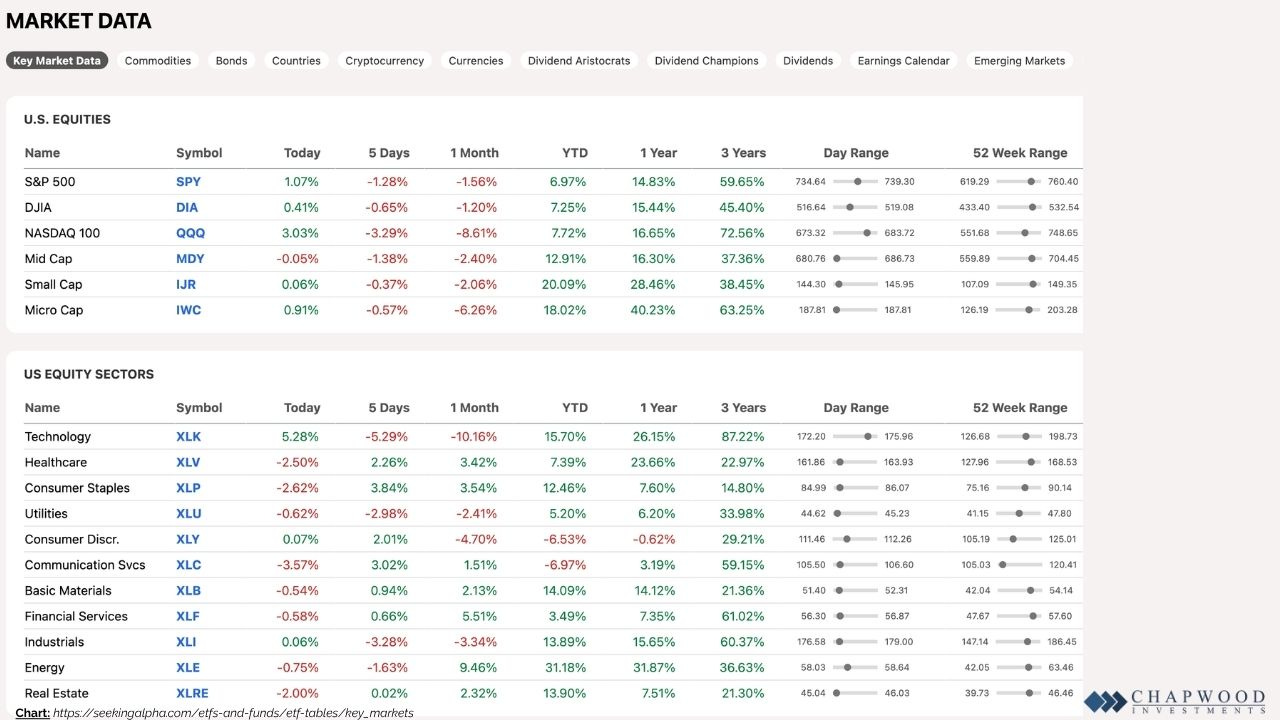Go to the Dividend Aristocrats tab
The width and height of the screenshot is (1280, 720).
pos(579,61)
